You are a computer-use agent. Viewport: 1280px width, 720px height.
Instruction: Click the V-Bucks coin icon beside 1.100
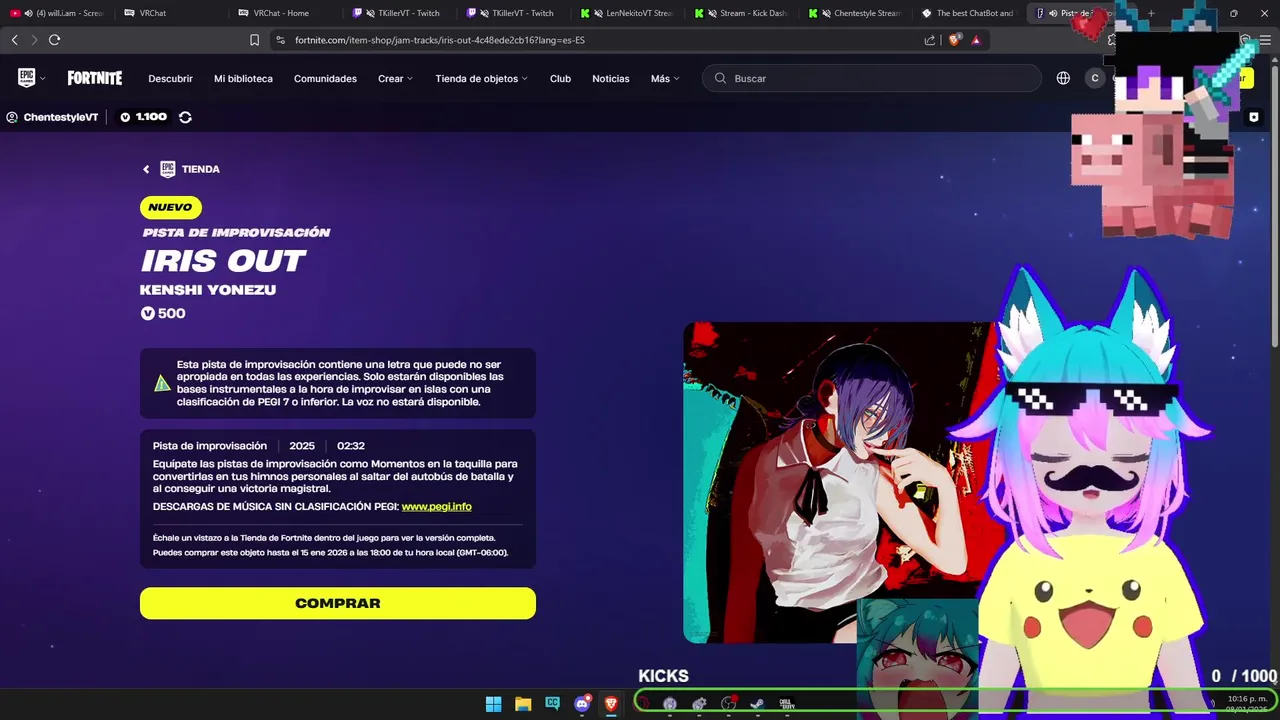click(x=125, y=117)
